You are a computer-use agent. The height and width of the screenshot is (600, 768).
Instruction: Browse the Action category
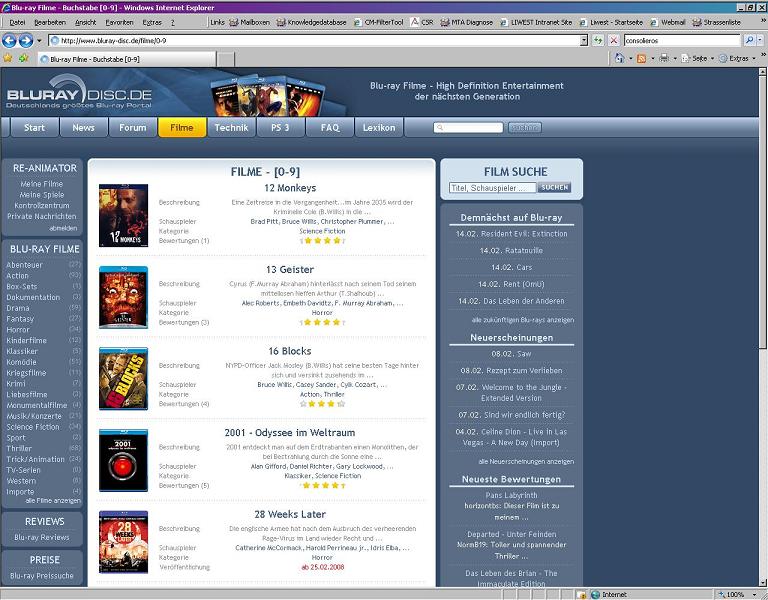coord(18,276)
